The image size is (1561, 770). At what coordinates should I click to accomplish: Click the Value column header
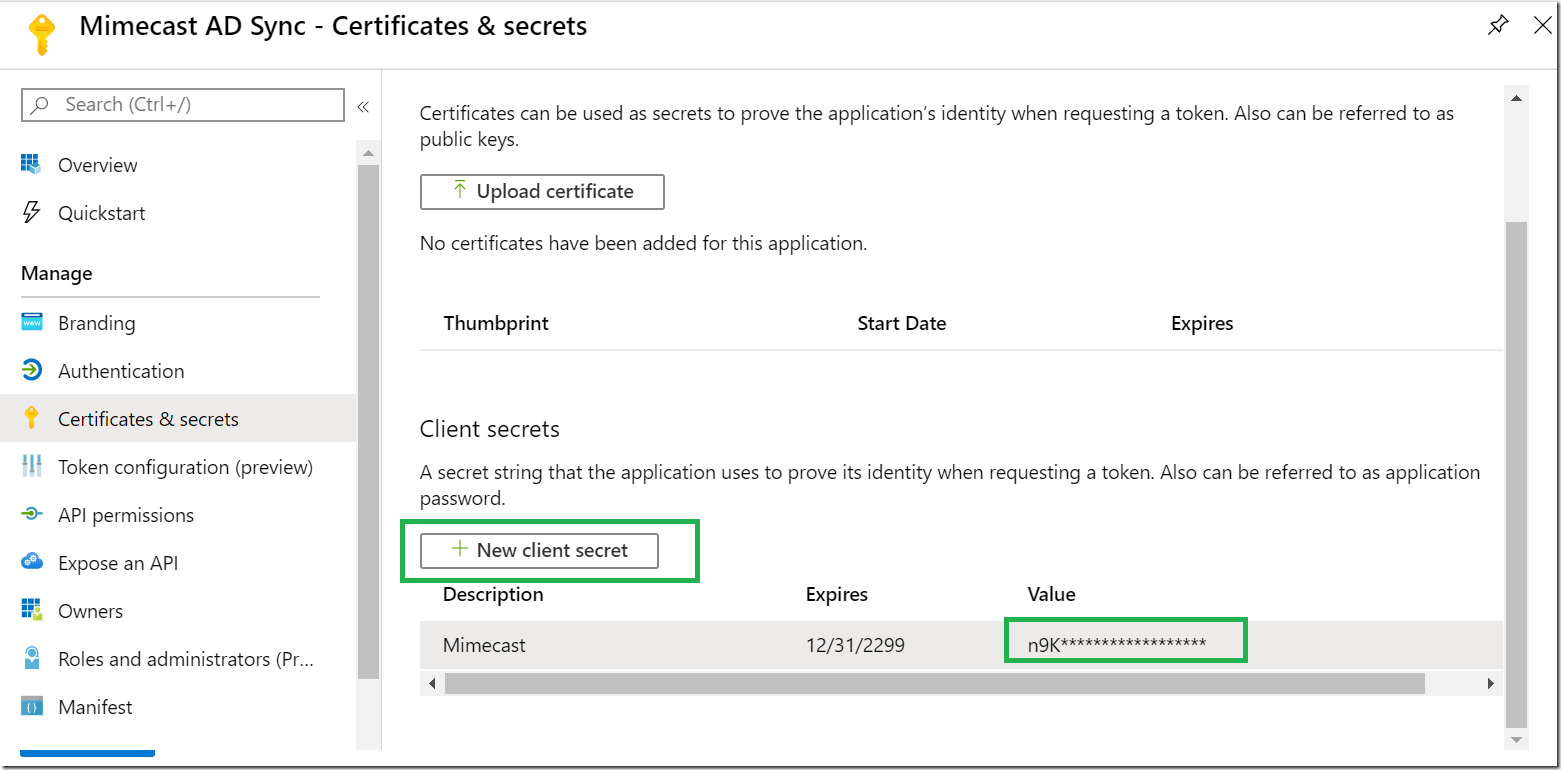coord(1051,594)
